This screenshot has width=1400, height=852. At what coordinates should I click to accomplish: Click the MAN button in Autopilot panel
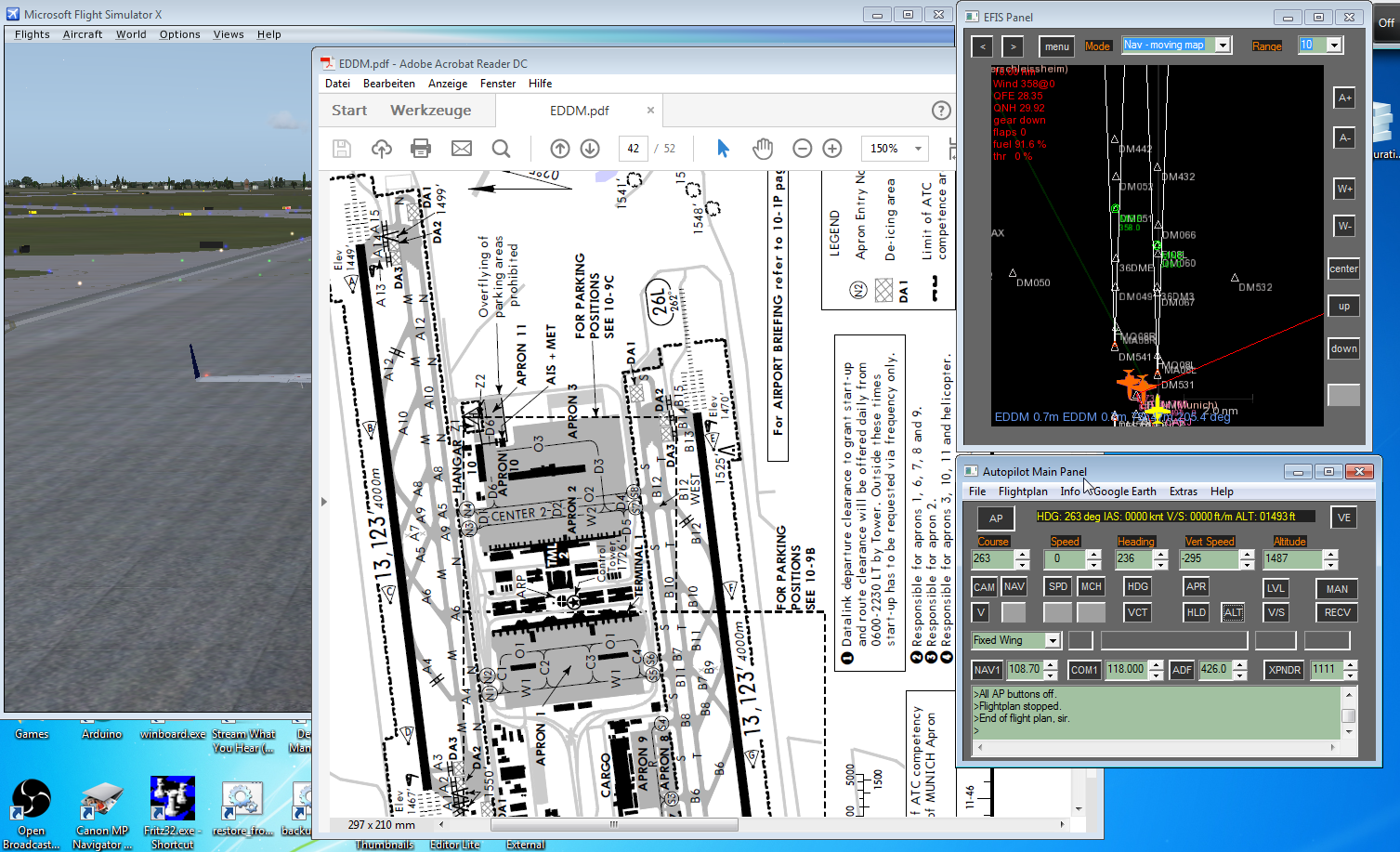[x=1337, y=588]
